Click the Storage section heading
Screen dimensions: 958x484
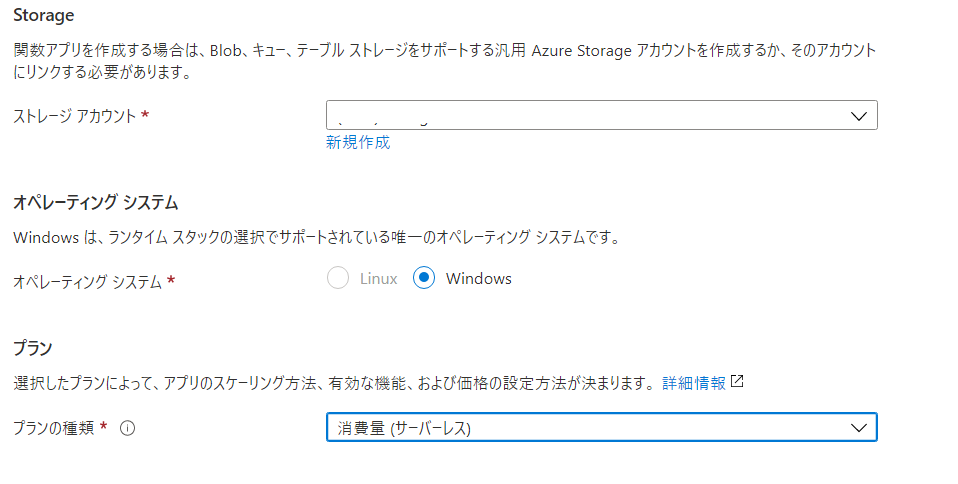coord(44,16)
